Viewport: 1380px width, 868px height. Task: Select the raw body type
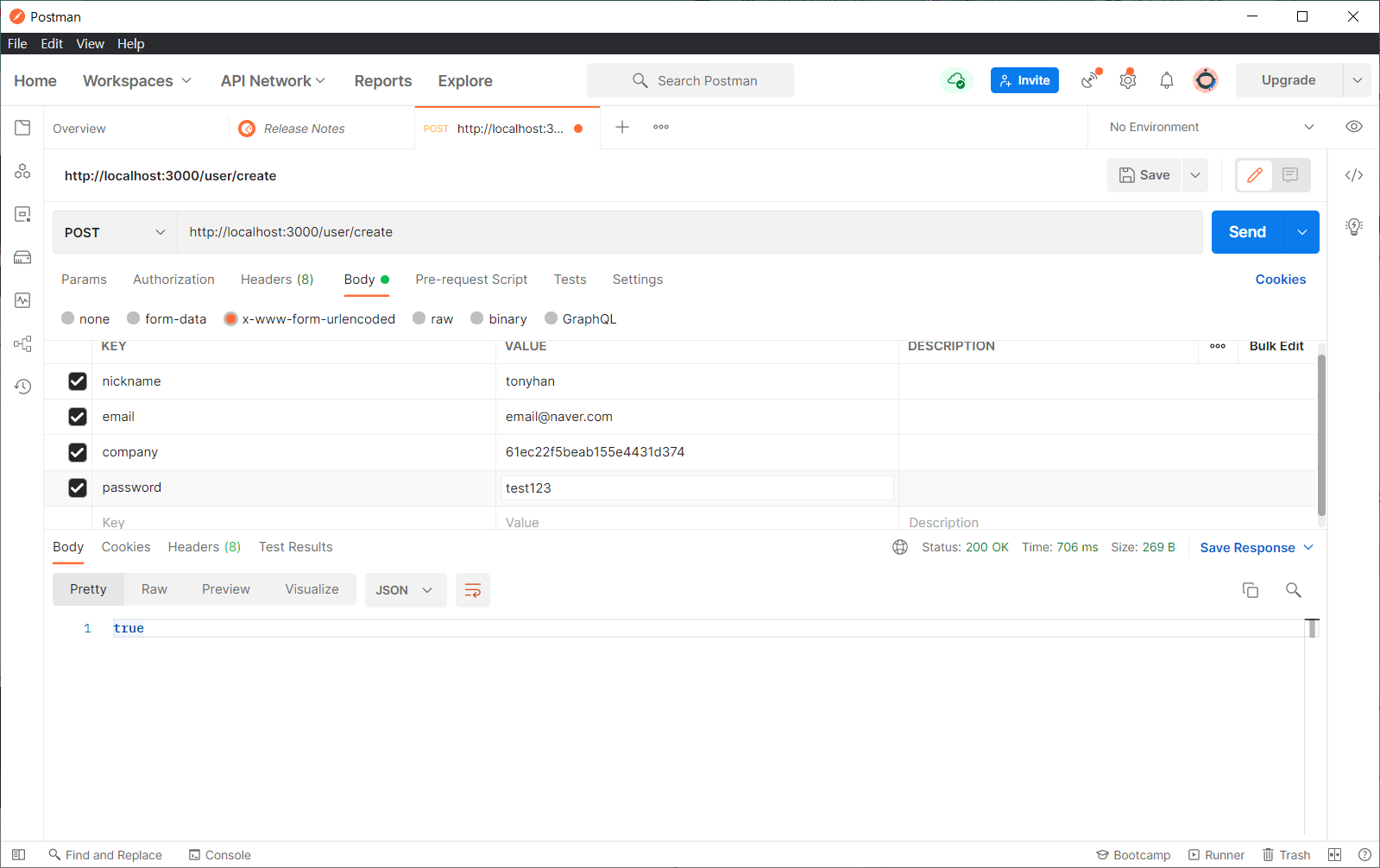(x=419, y=318)
